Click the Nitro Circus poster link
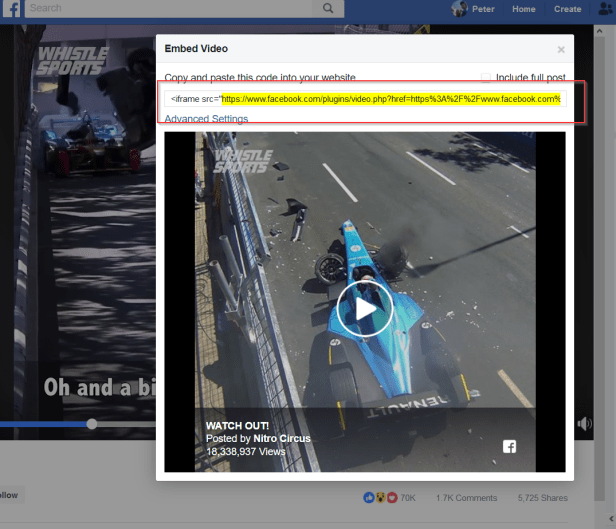 point(282,438)
